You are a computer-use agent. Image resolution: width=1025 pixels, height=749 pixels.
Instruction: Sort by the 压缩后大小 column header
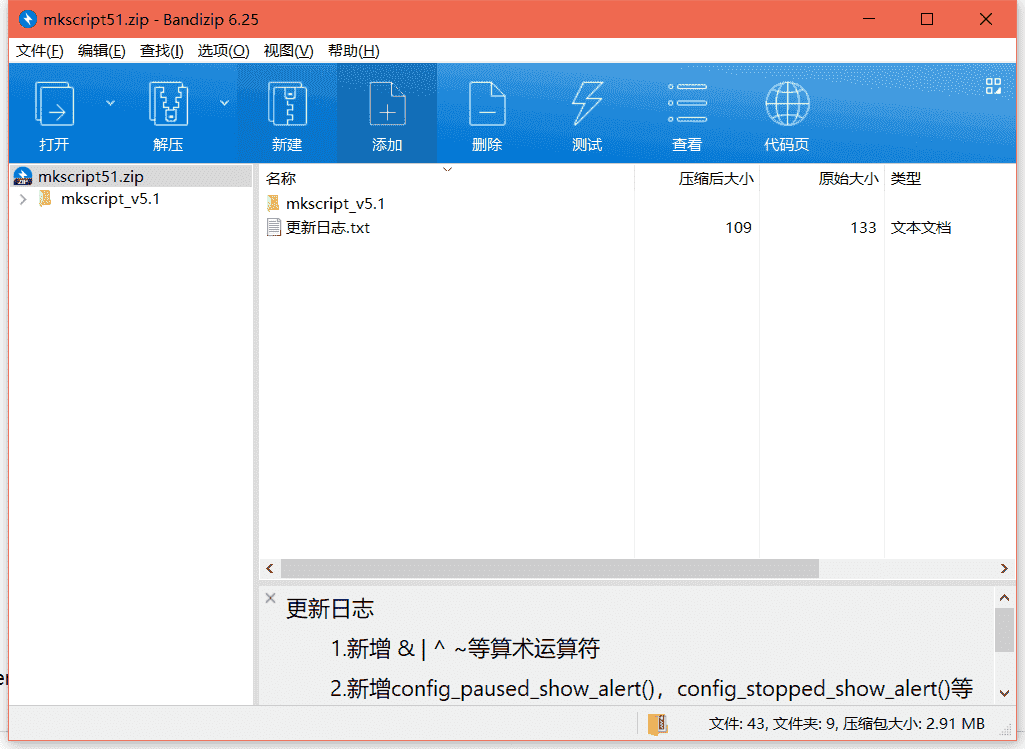point(697,178)
